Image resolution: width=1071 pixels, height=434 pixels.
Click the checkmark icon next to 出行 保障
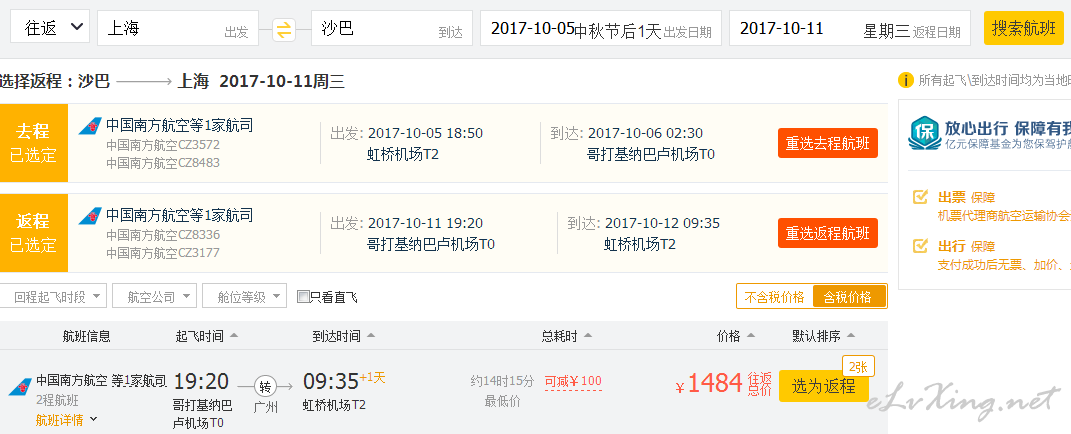click(921, 245)
